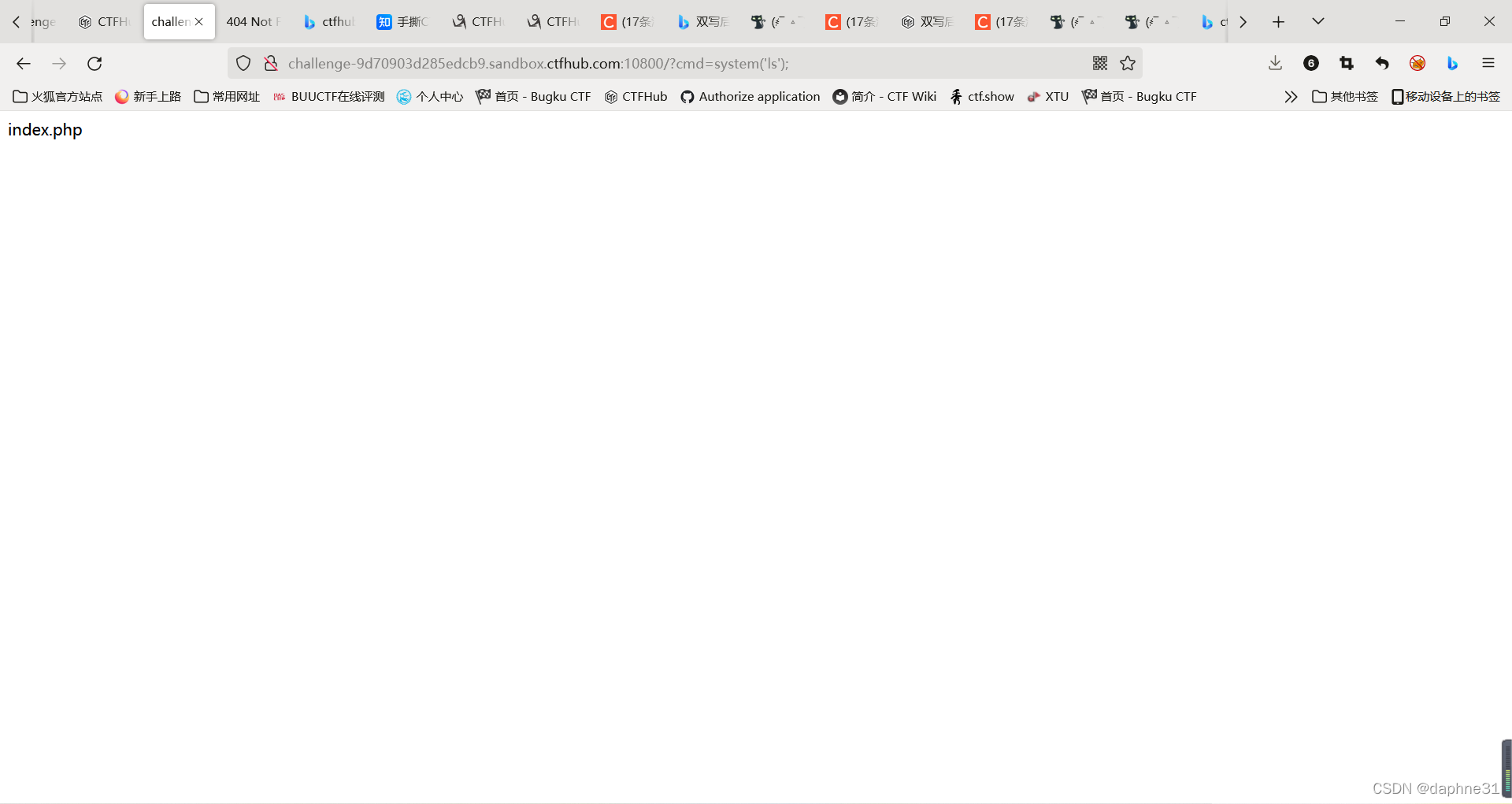List all tabs dropdown
This screenshot has height=804, width=1512.
[1318, 22]
